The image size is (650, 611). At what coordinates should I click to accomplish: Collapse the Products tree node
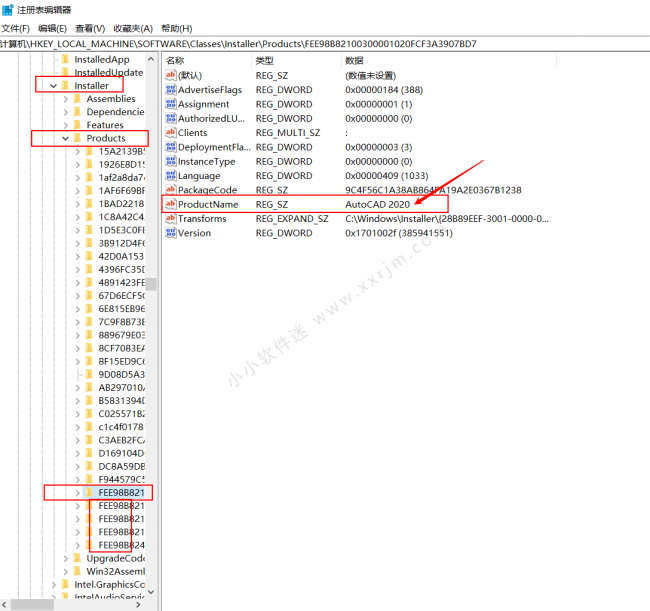pos(65,138)
